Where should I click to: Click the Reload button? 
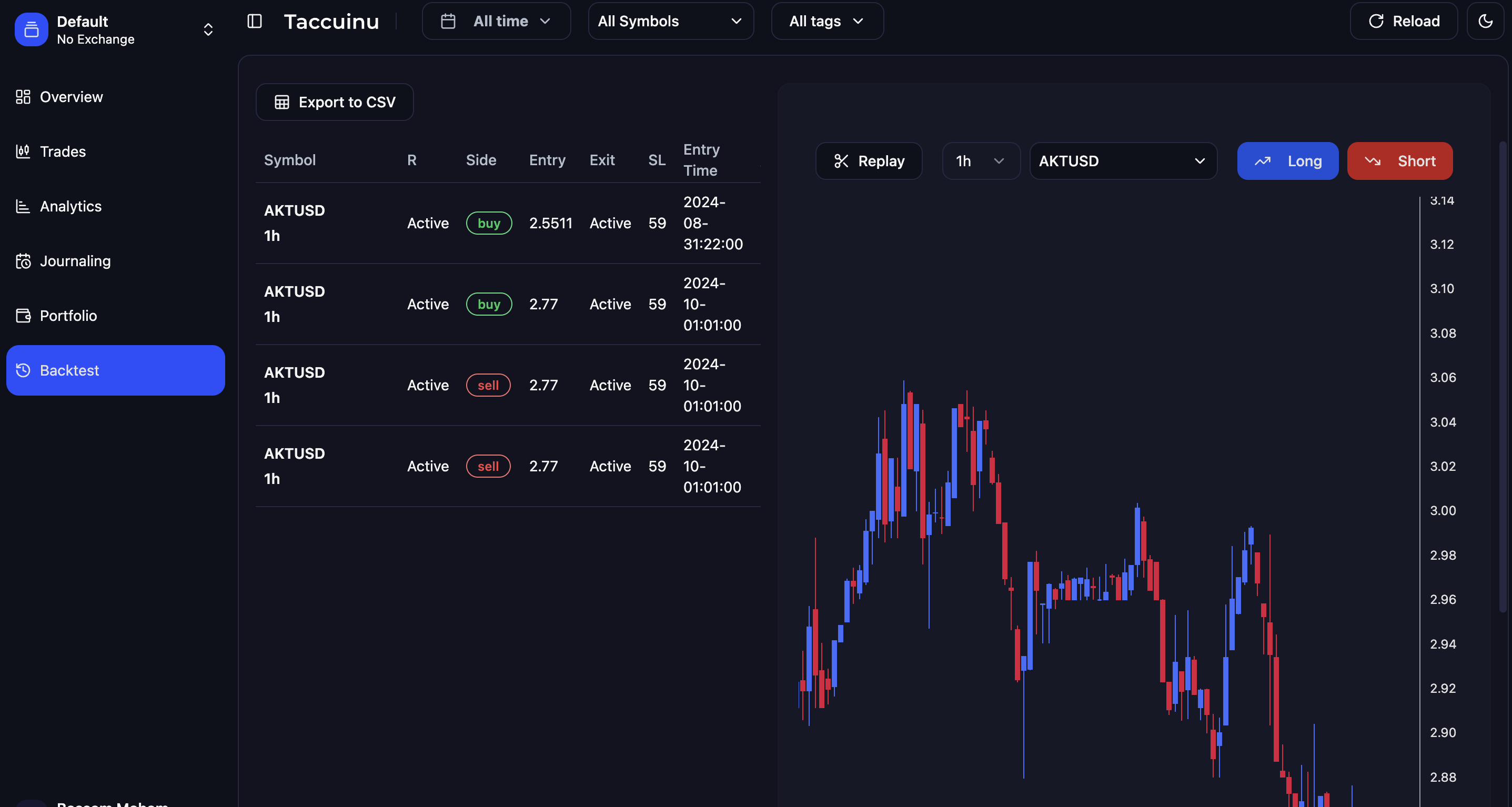coord(1404,21)
